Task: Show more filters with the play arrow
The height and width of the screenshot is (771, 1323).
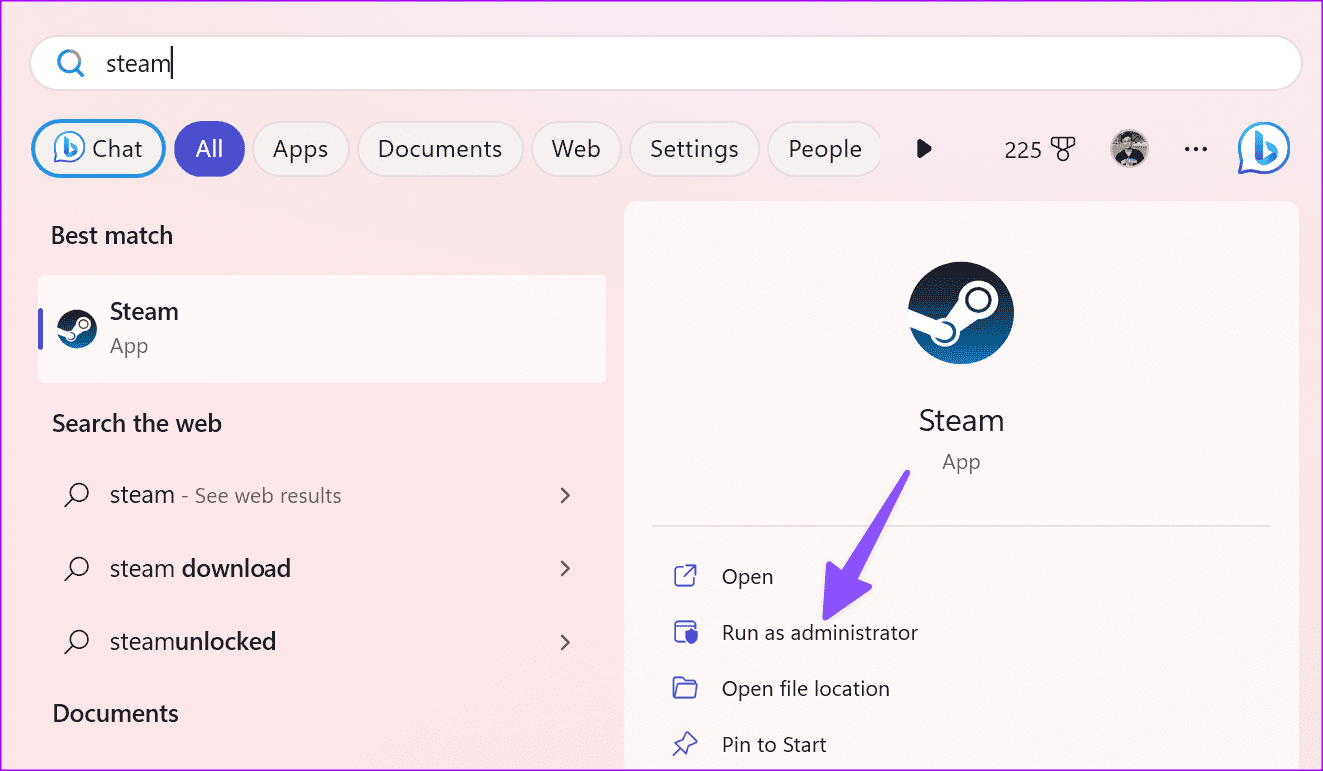Action: point(924,149)
